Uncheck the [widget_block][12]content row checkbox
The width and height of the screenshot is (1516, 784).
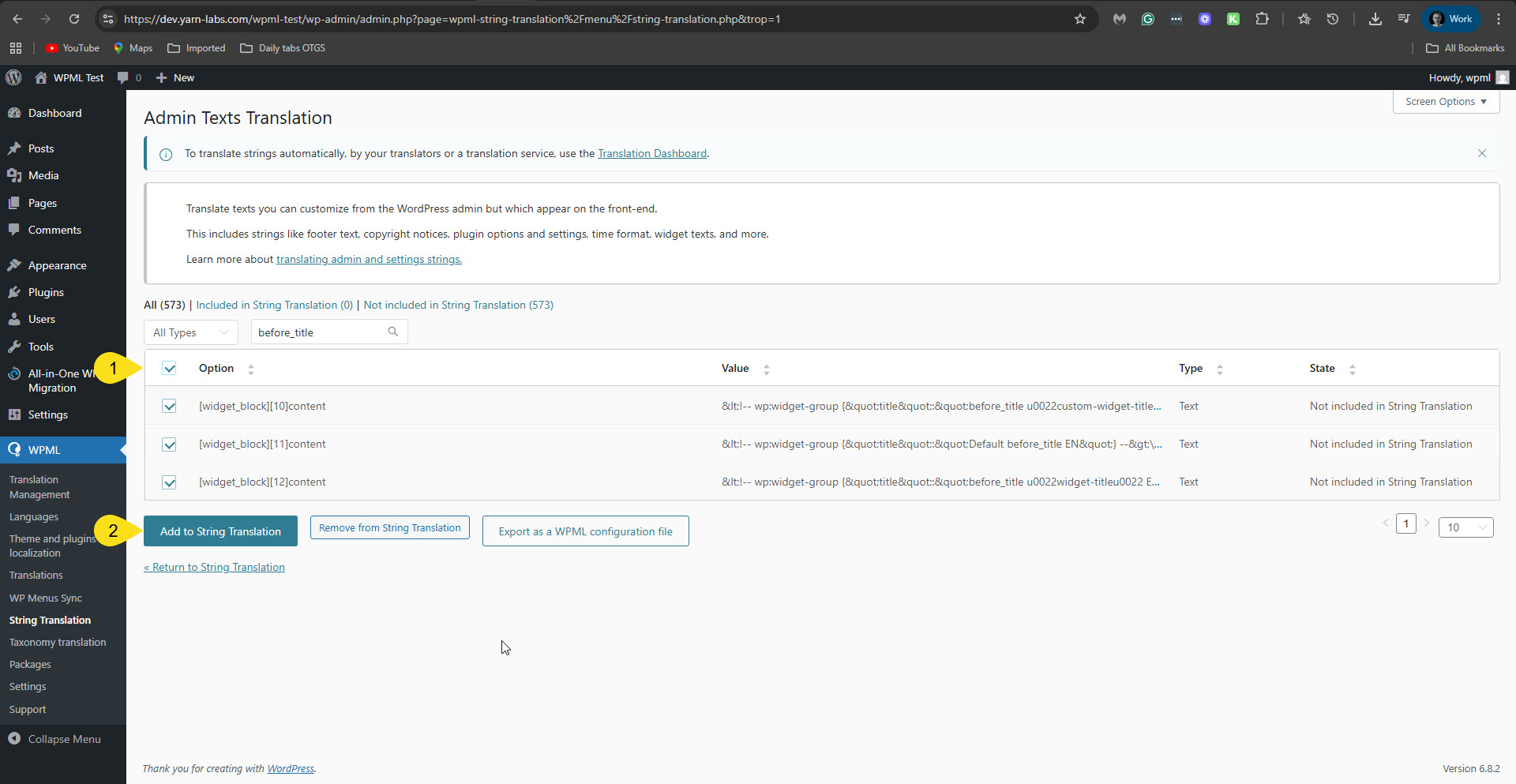pos(169,482)
